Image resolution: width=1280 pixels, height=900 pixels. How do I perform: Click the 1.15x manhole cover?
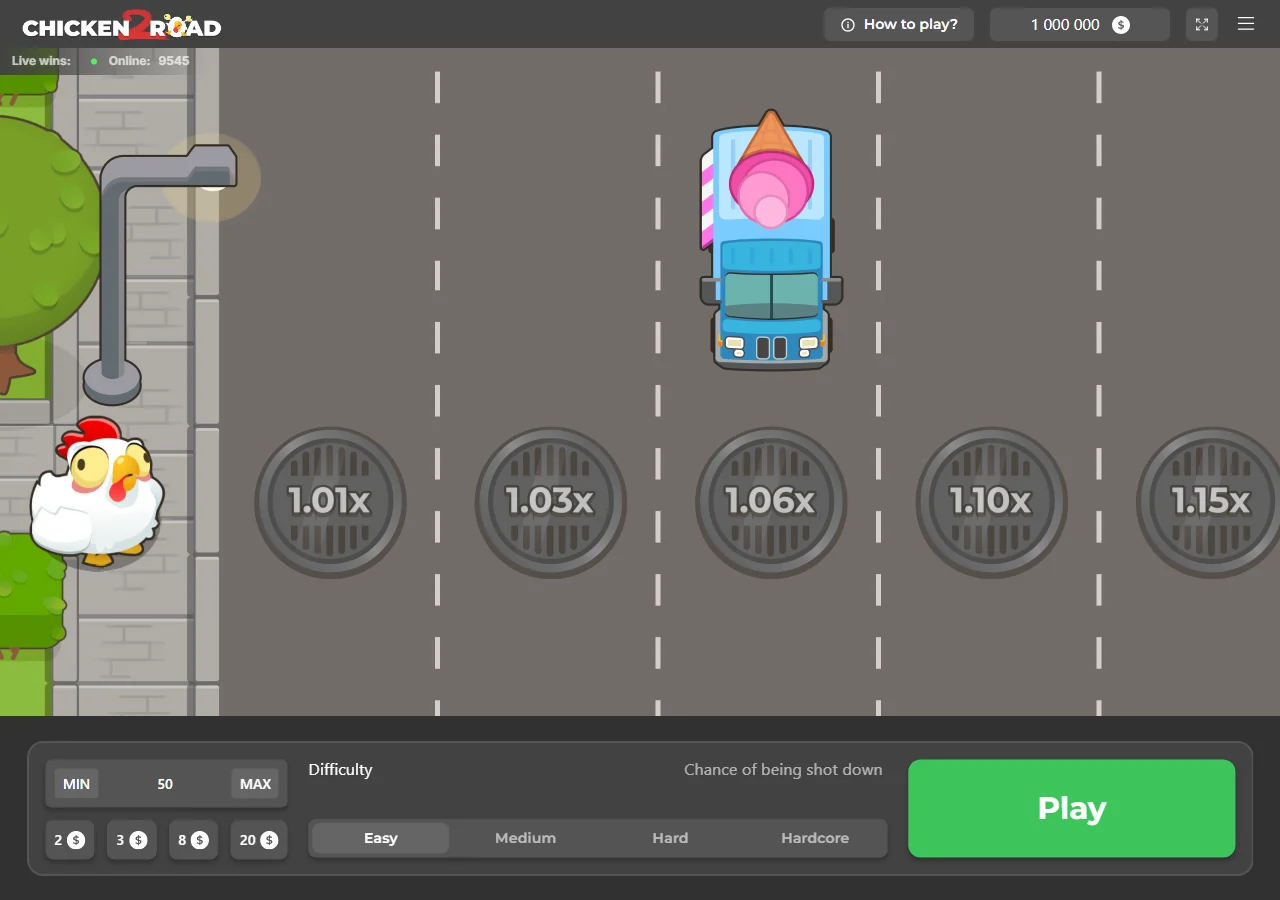tap(1209, 501)
